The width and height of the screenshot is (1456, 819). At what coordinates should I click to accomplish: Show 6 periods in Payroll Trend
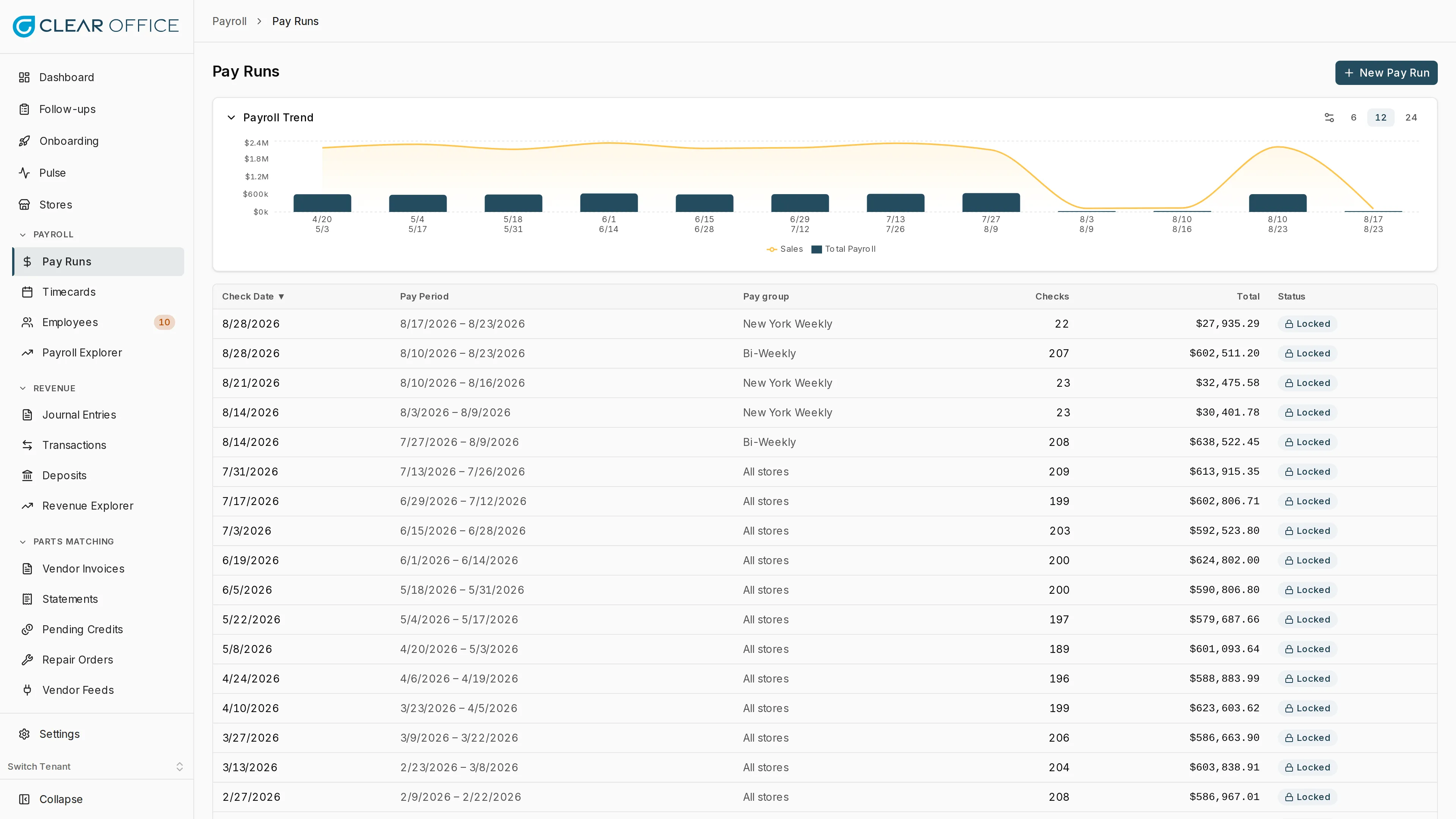click(1353, 118)
